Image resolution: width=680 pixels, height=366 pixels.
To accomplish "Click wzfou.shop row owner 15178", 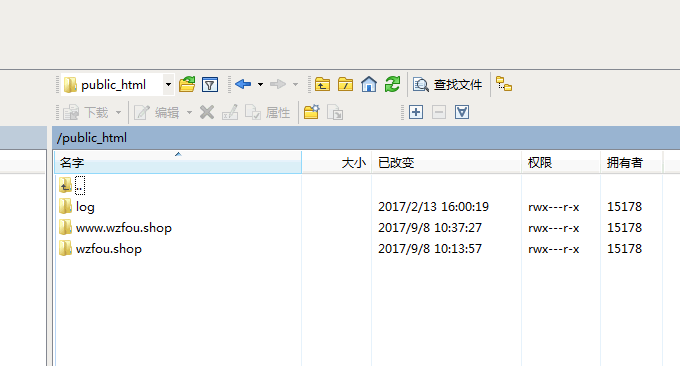I will tap(624, 248).
